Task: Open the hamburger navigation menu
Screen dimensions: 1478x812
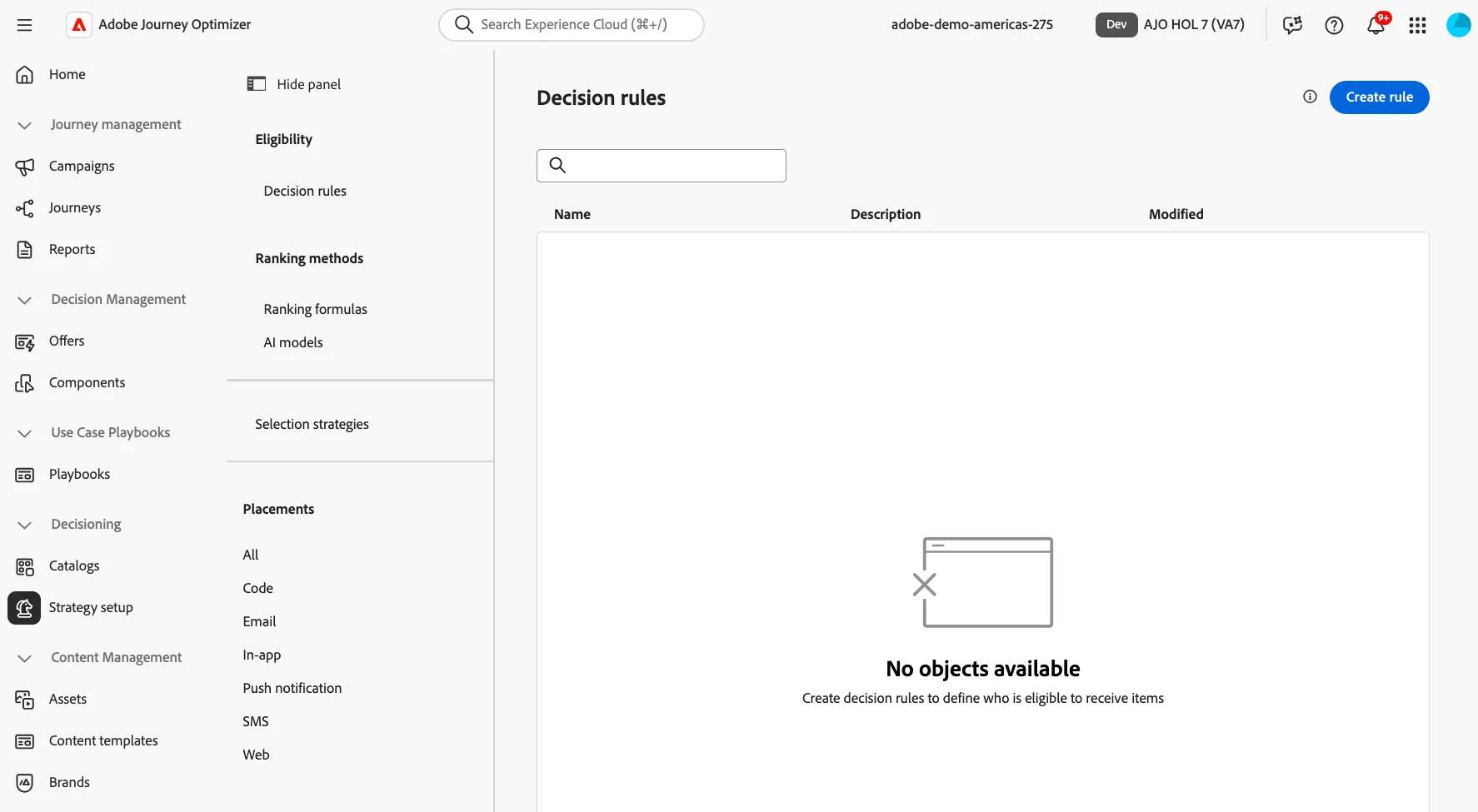Action: pyautogui.click(x=25, y=25)
